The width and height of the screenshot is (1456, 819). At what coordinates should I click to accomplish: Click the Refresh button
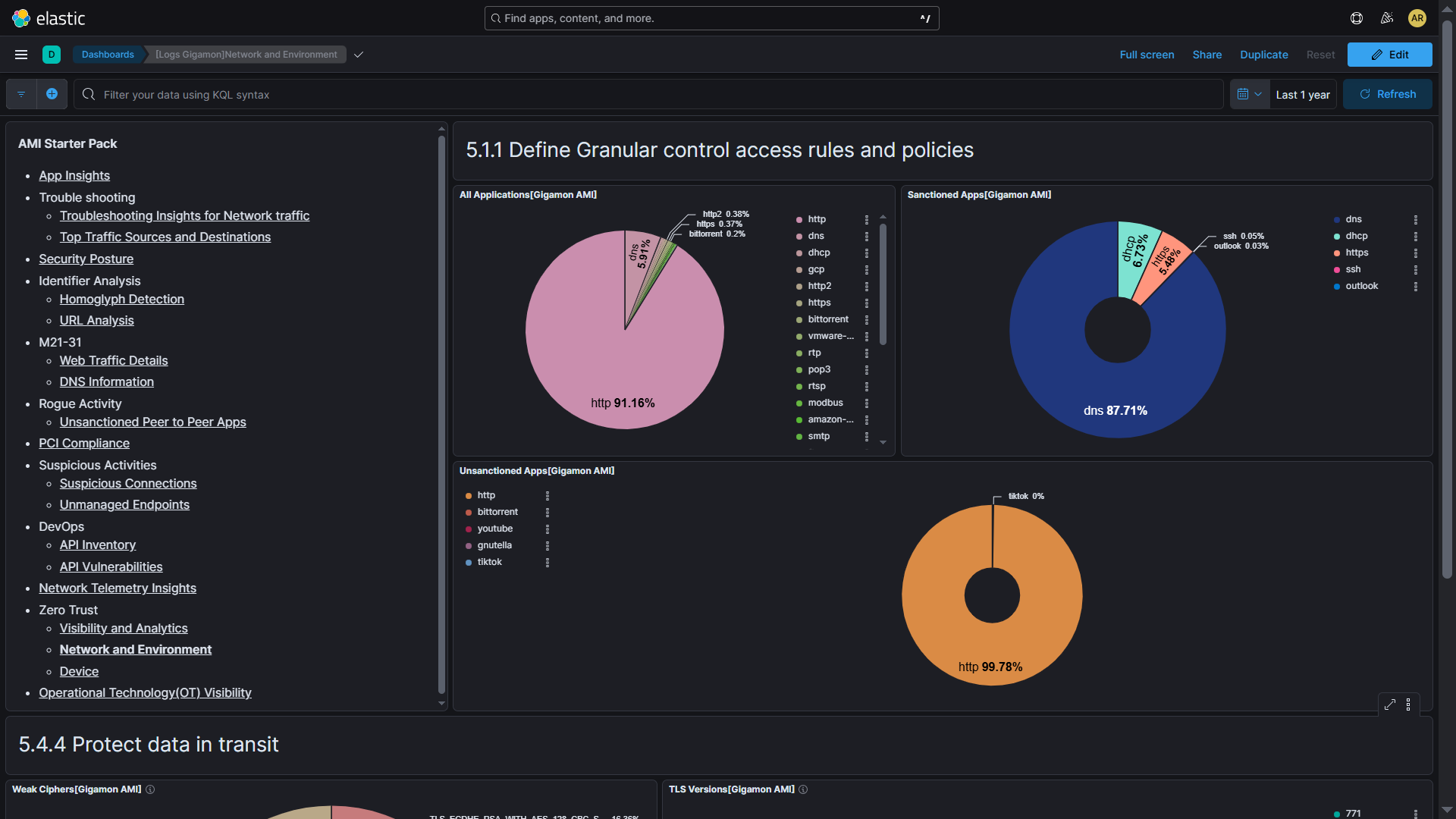[x=1387, y=93]
